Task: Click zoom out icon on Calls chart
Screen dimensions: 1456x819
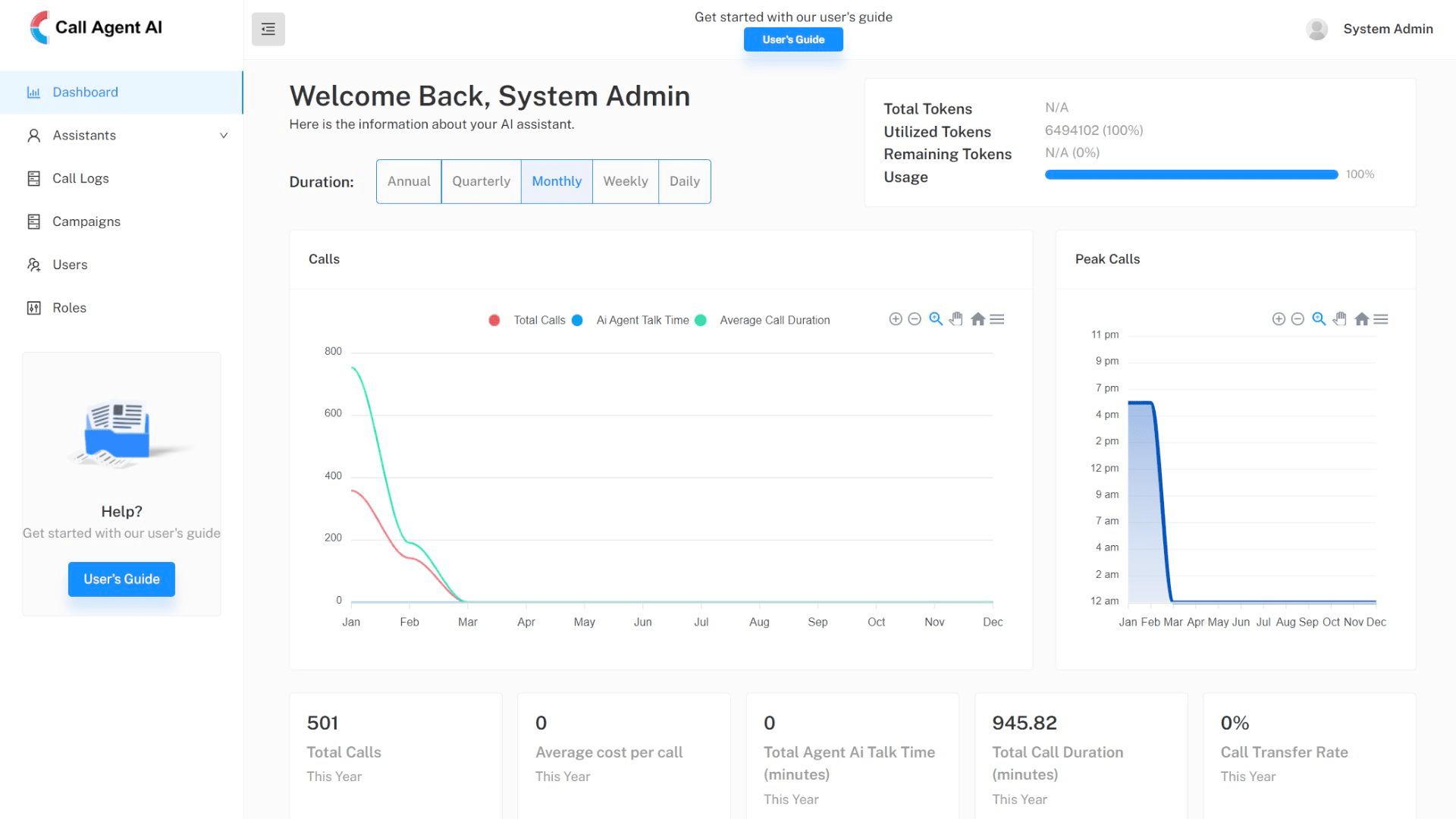Action: pyautogui.click(x=915, y=319)
